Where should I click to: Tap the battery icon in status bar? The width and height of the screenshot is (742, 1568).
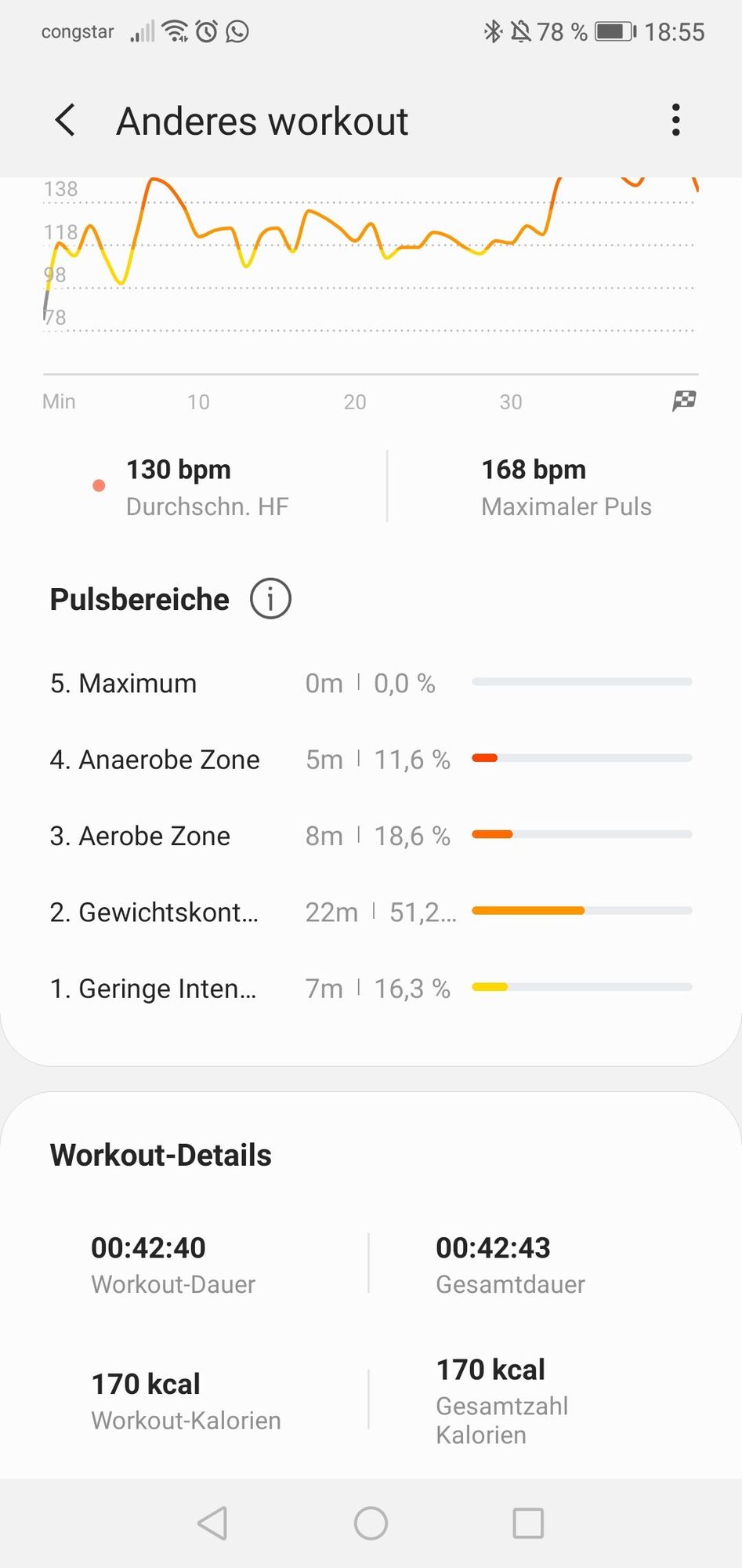(x=615, y=31)
